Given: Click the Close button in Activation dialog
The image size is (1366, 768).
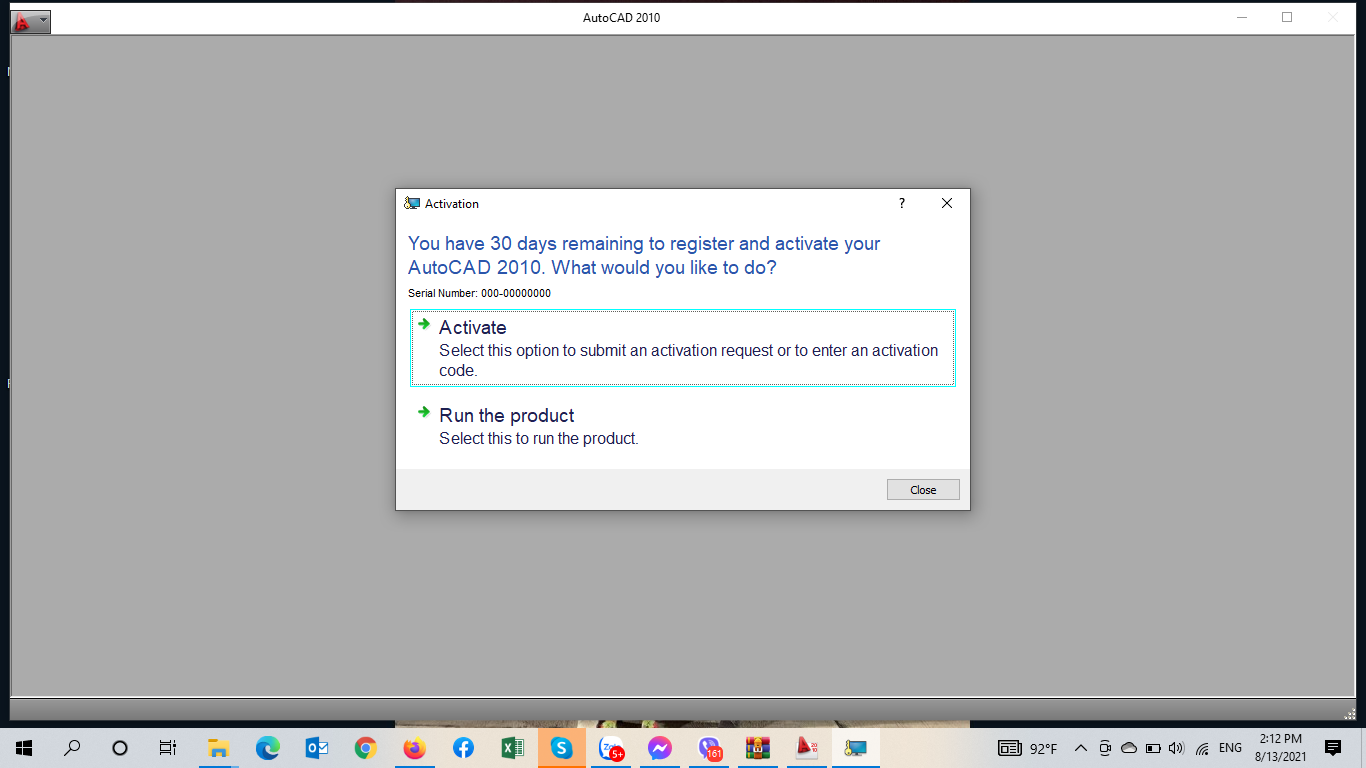Looking at the screenshot, I should point(923,490).
